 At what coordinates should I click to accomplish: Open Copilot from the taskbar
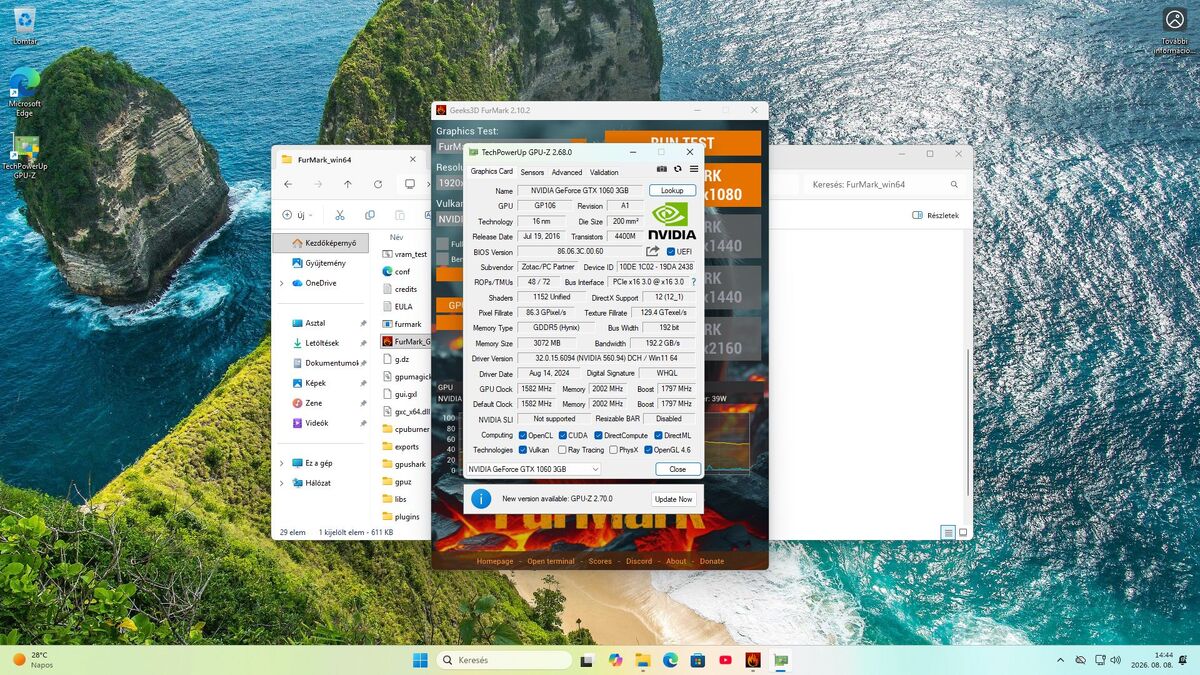tap(615, 660)
